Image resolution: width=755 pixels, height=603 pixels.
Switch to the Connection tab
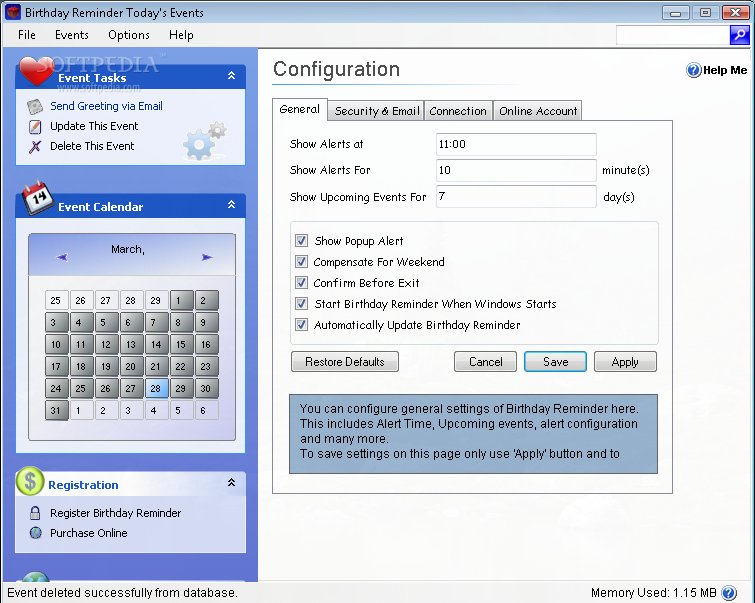pos(458,111)
